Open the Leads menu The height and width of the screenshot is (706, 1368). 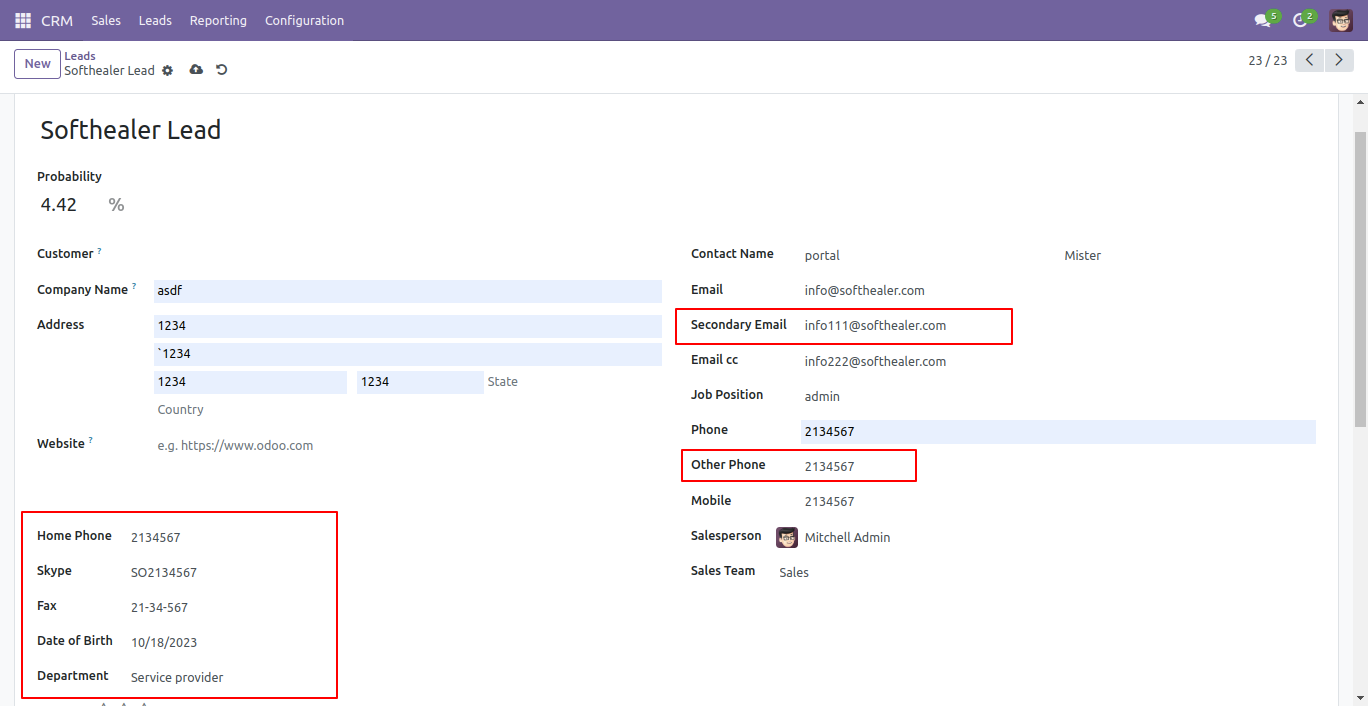155,20
